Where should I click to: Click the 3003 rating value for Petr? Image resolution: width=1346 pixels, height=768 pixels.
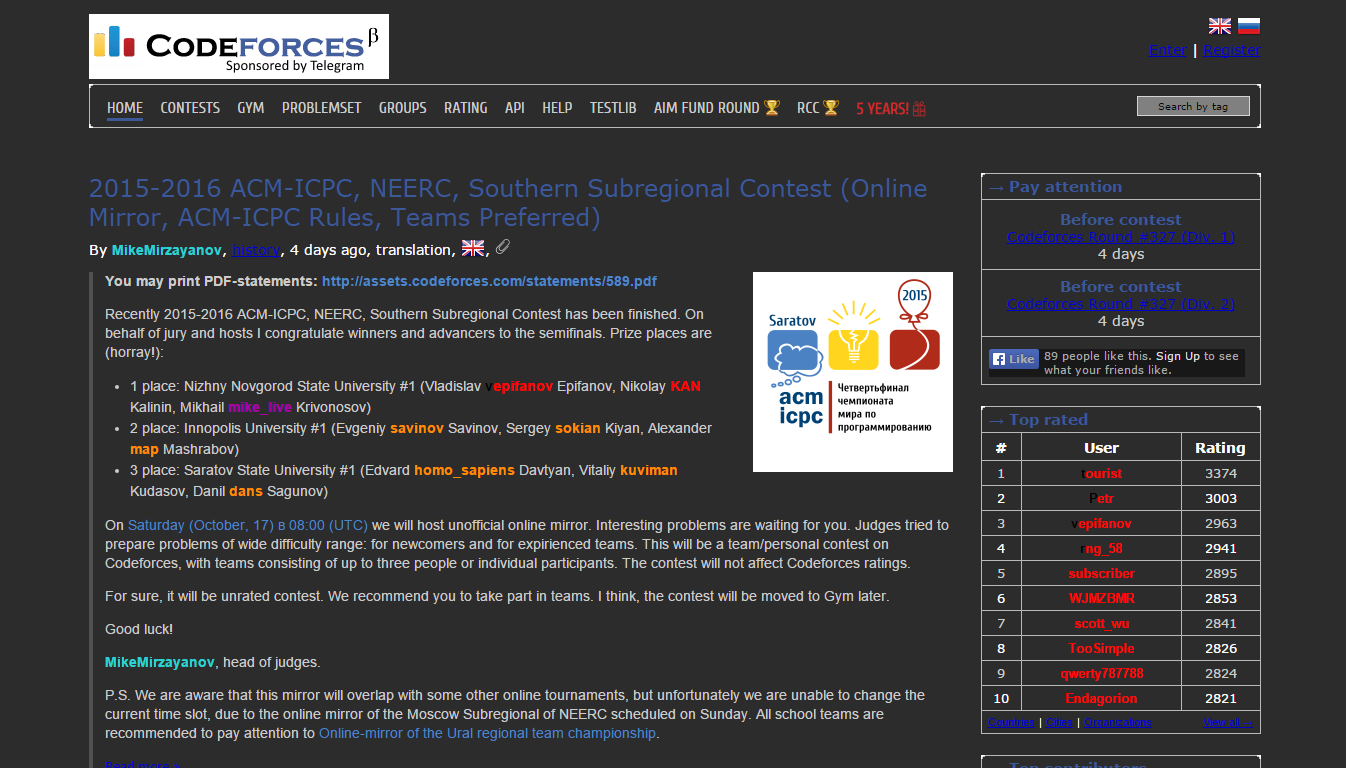tap(1221, 498)
